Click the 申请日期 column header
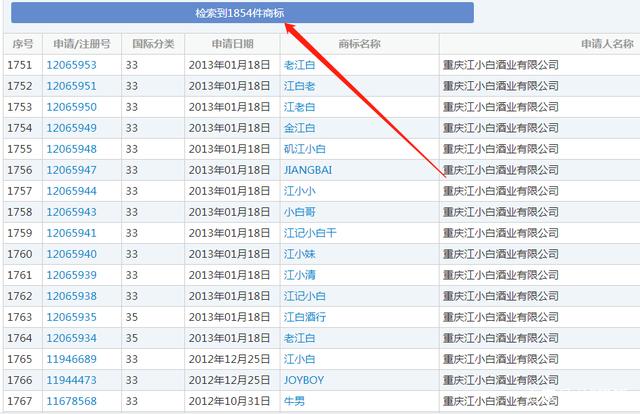640x414 pixels. click(233, 44)
